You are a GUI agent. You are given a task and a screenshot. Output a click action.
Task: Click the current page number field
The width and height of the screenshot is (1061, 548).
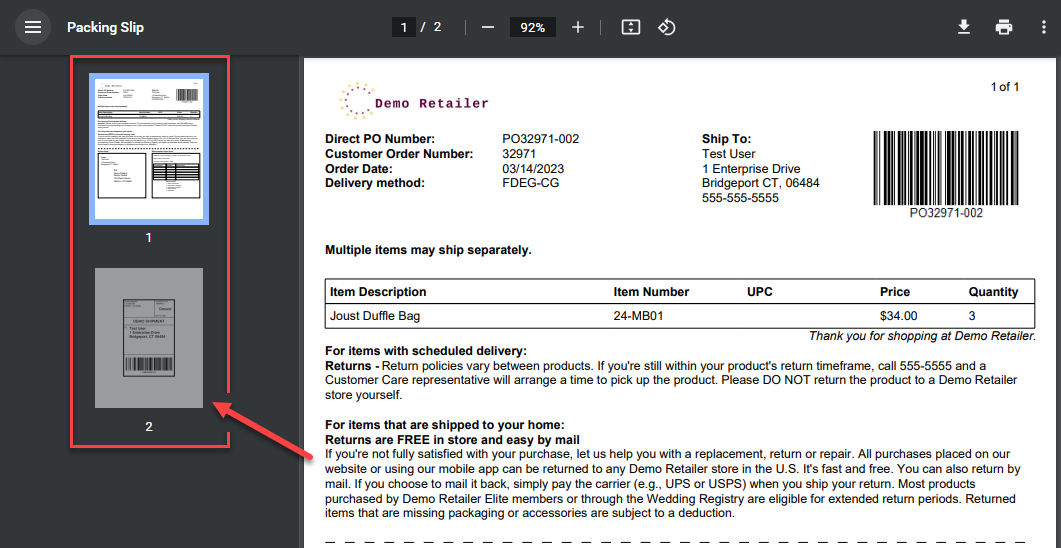click(x=404, y=27)
